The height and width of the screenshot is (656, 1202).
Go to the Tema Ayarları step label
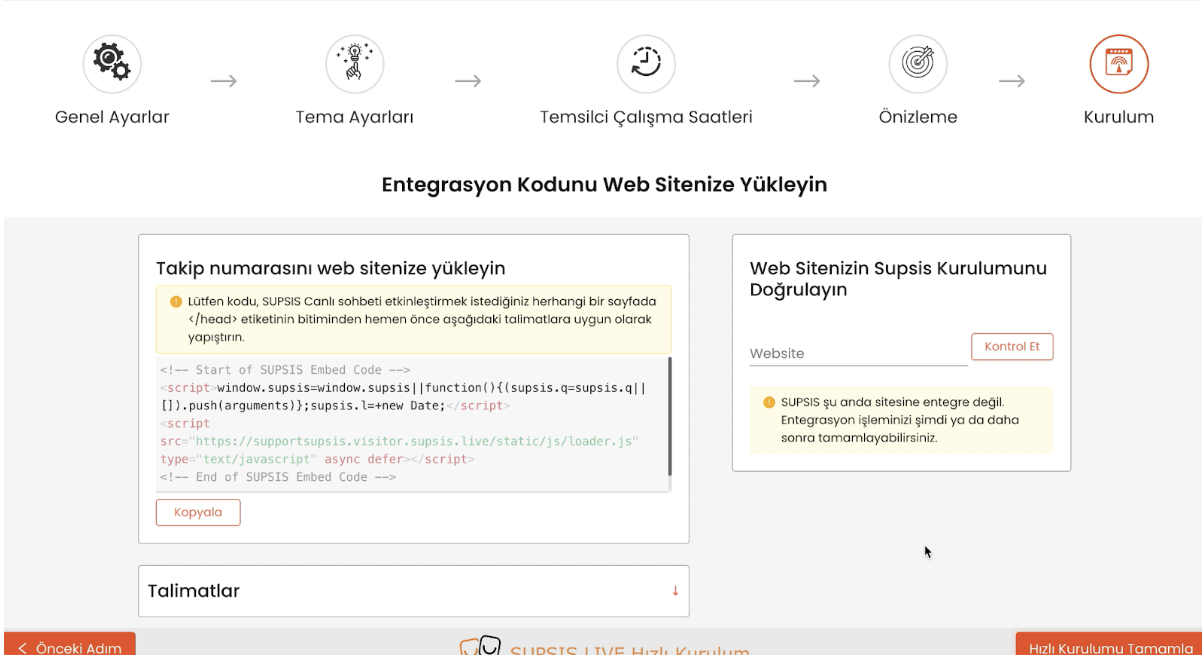coord(355,117)
